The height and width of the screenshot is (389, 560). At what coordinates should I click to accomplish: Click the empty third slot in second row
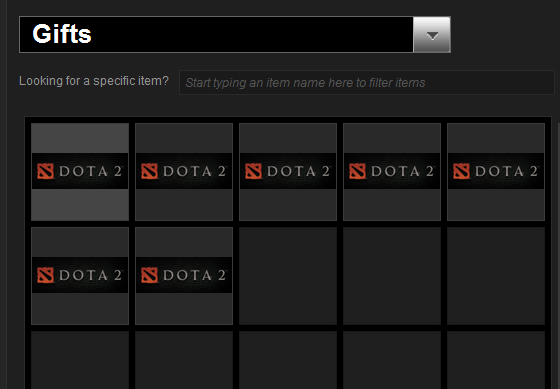pyautogui.click(x=288, y=276)
